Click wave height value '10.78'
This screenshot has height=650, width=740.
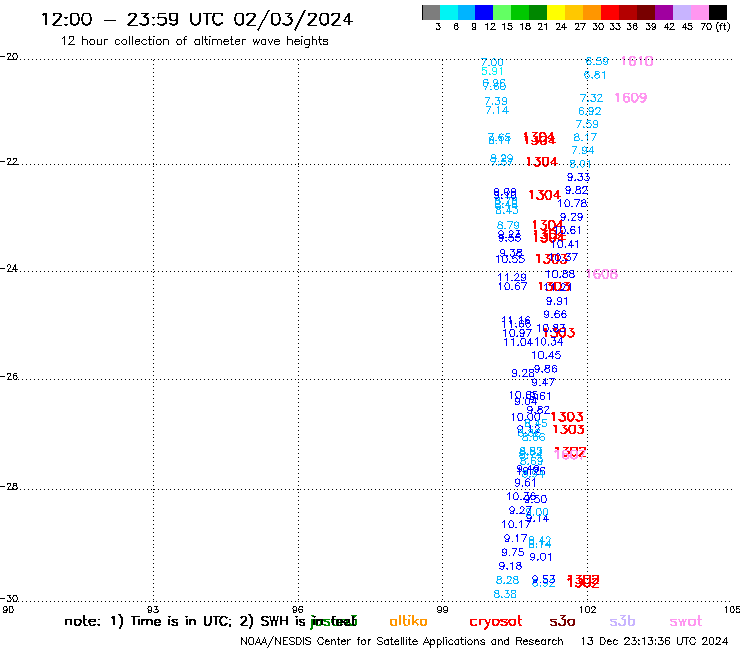click(x=572, y=203)
